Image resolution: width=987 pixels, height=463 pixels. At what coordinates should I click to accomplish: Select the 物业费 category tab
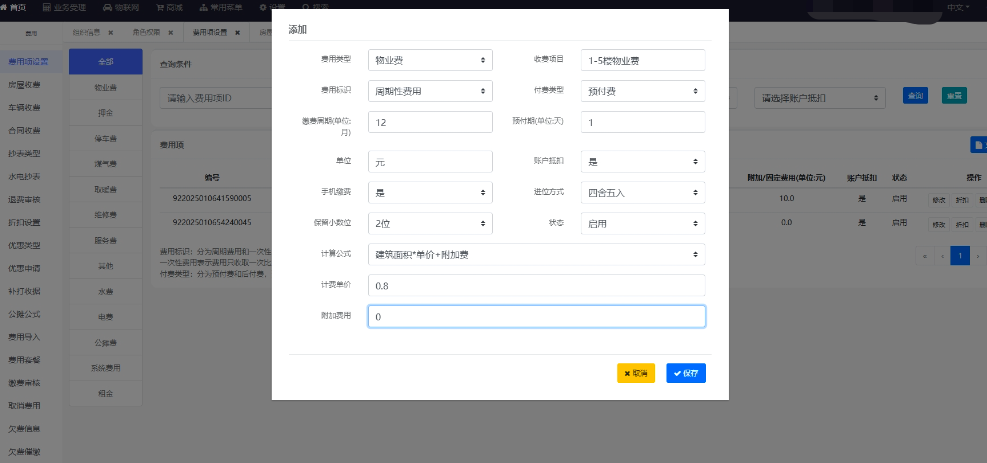[97, 88]
